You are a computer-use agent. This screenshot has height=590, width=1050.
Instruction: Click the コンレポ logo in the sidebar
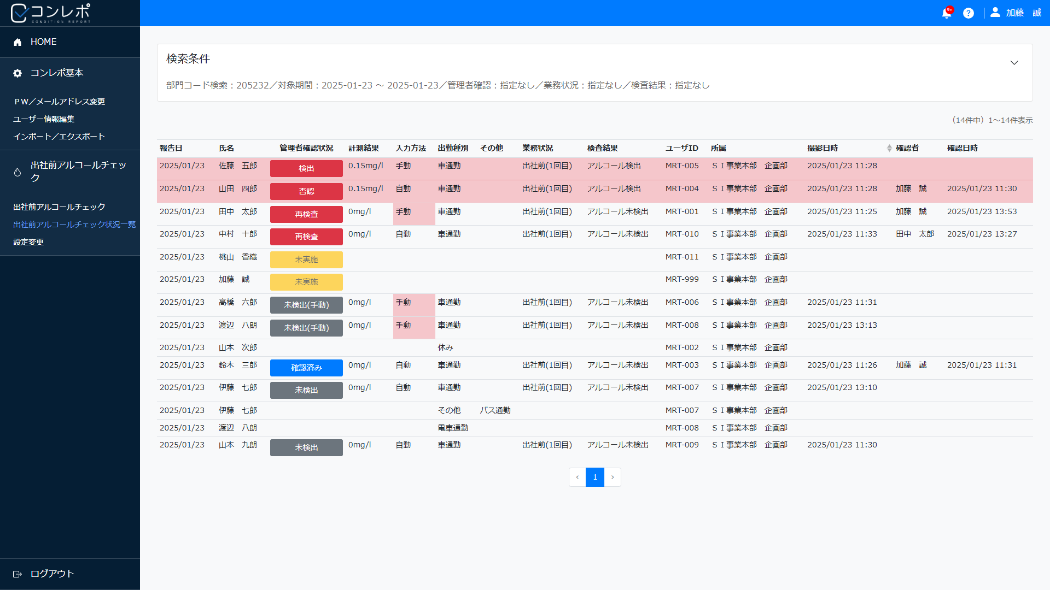50,13
